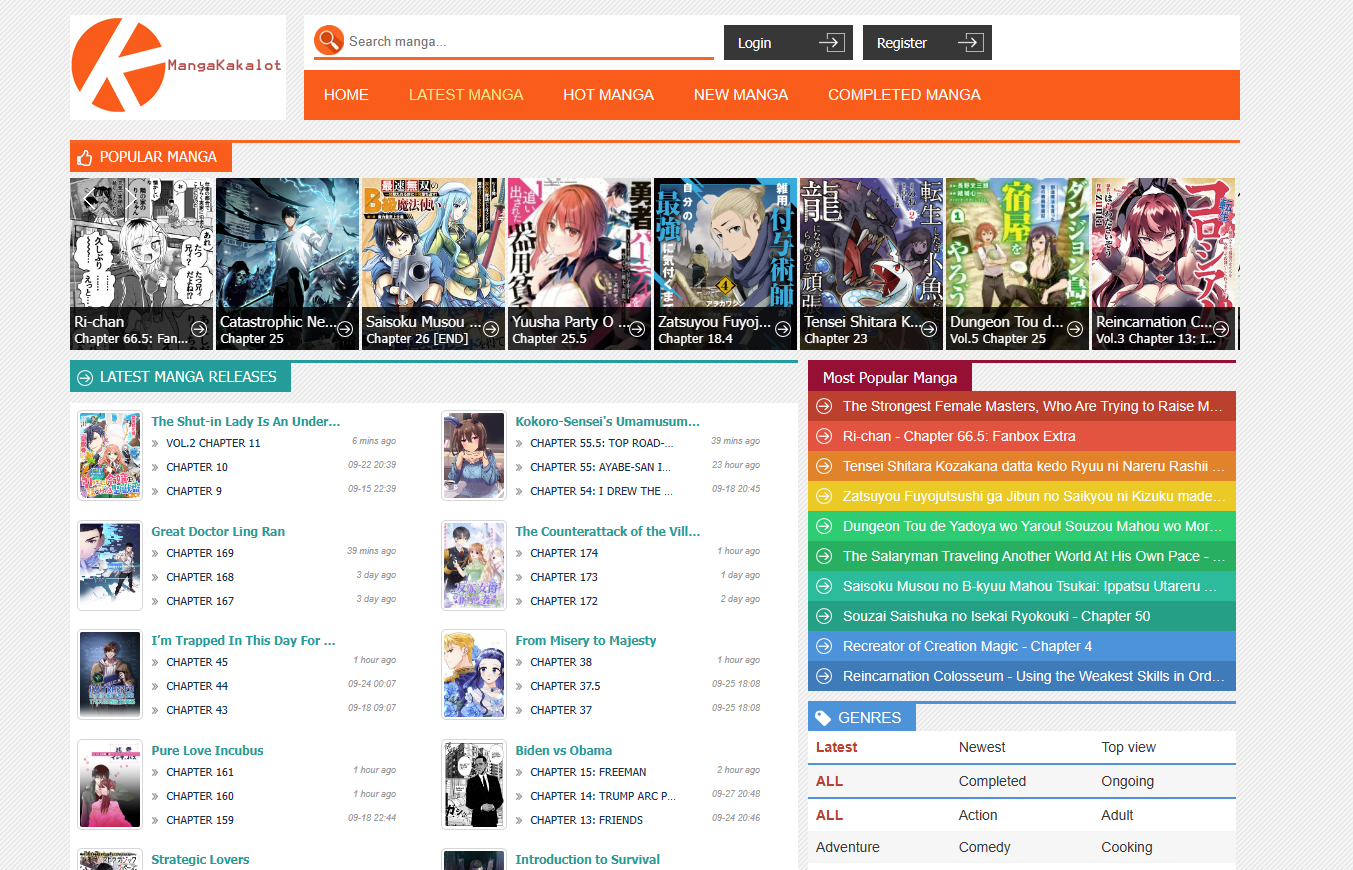This screenshot has height=870, width=1353.
Task: Select the Ongoing status filter
Action: [1127, 781]
